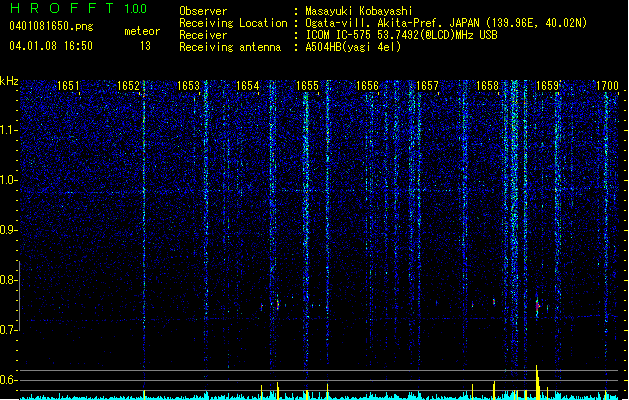The width and height of the screenshot is (629, 400).
Task: Click the 0.9 kHz axis label
Action: click(9, 230)
